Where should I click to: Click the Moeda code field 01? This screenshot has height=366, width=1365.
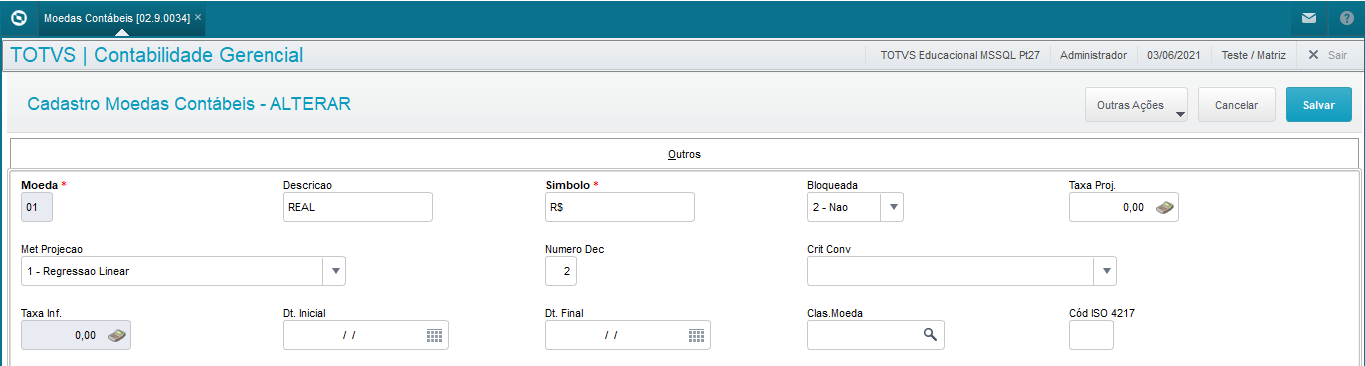coord(37,207)
